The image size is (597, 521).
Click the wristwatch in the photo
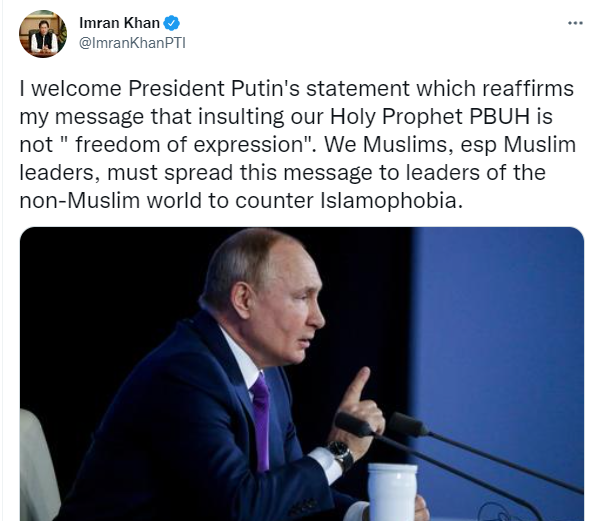pos(341,455)
